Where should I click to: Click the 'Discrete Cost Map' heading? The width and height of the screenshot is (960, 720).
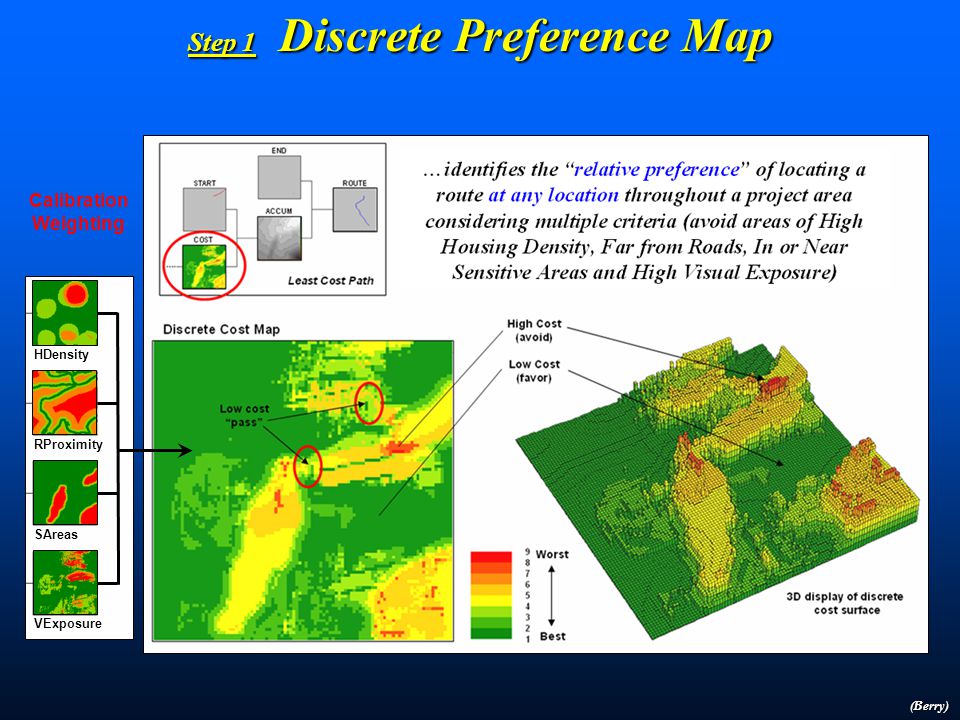pyautogui.click(x=222, y=329)
